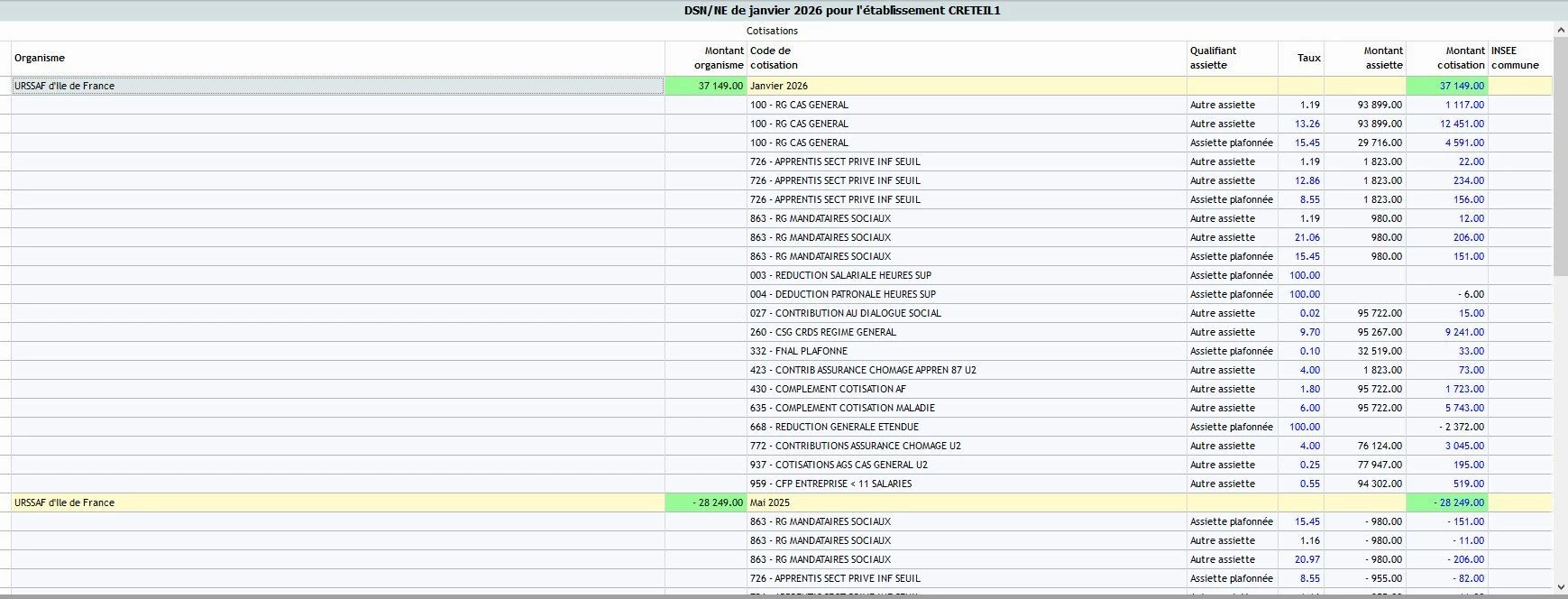Screen dimensions: 1568x599
Task: Click the 519.00 Montant cotisation cell
Action: 1447,484
